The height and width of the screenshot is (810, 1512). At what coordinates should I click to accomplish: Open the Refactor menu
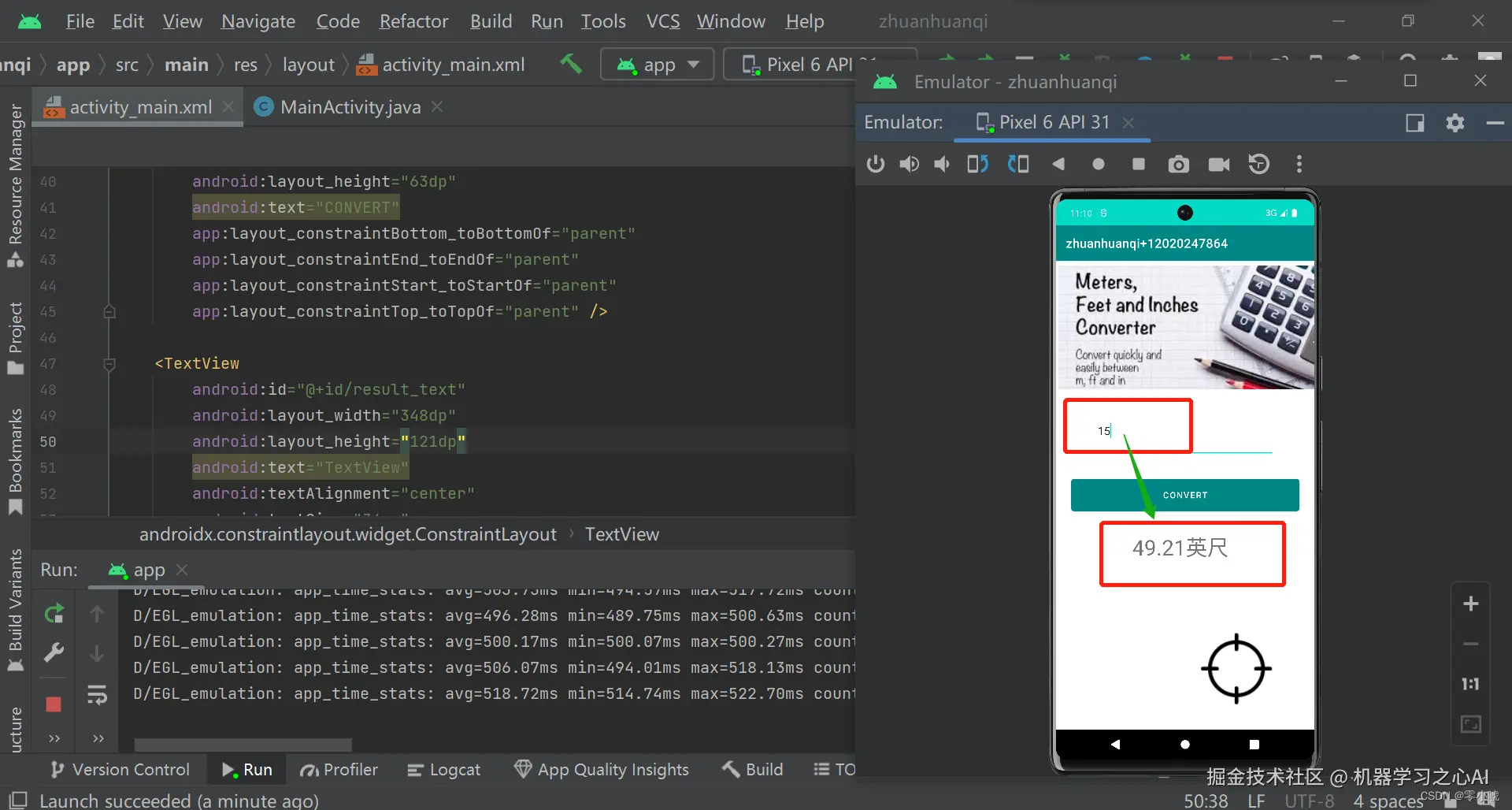tap(413, 21)
